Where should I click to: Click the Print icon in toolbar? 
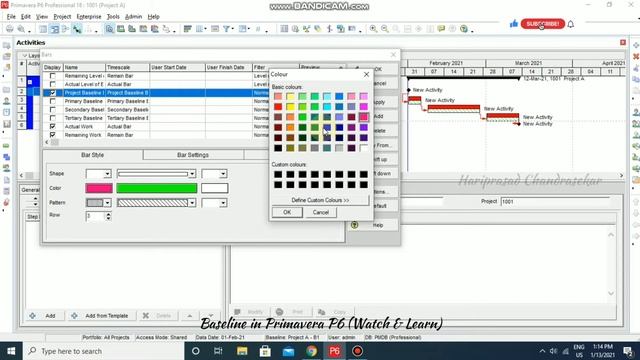[9, 29]
